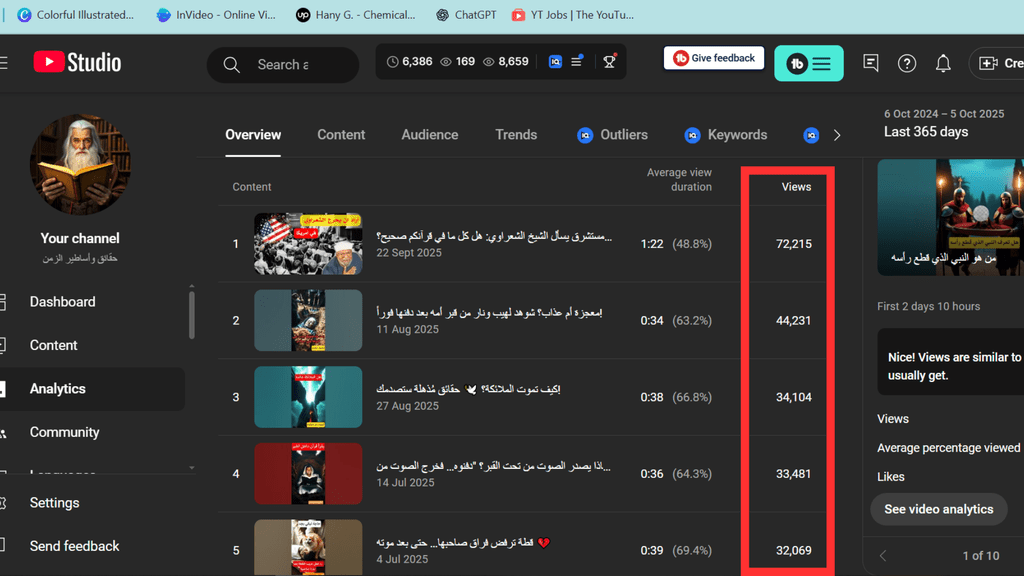1024x576 pixels.
Task: Click the Create button
Action: pyautogui.click(x=998, y=63)
